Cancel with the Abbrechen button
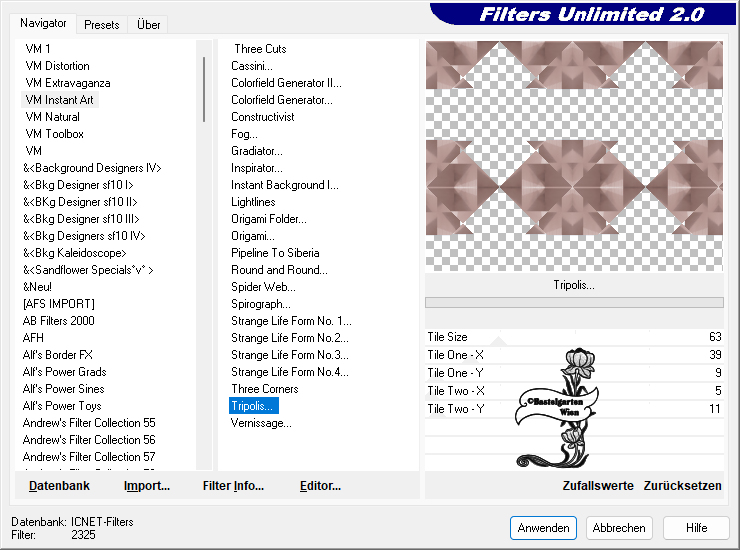This screenshot has width=740, height=550. pyautogui.click(x=619, y=528)
